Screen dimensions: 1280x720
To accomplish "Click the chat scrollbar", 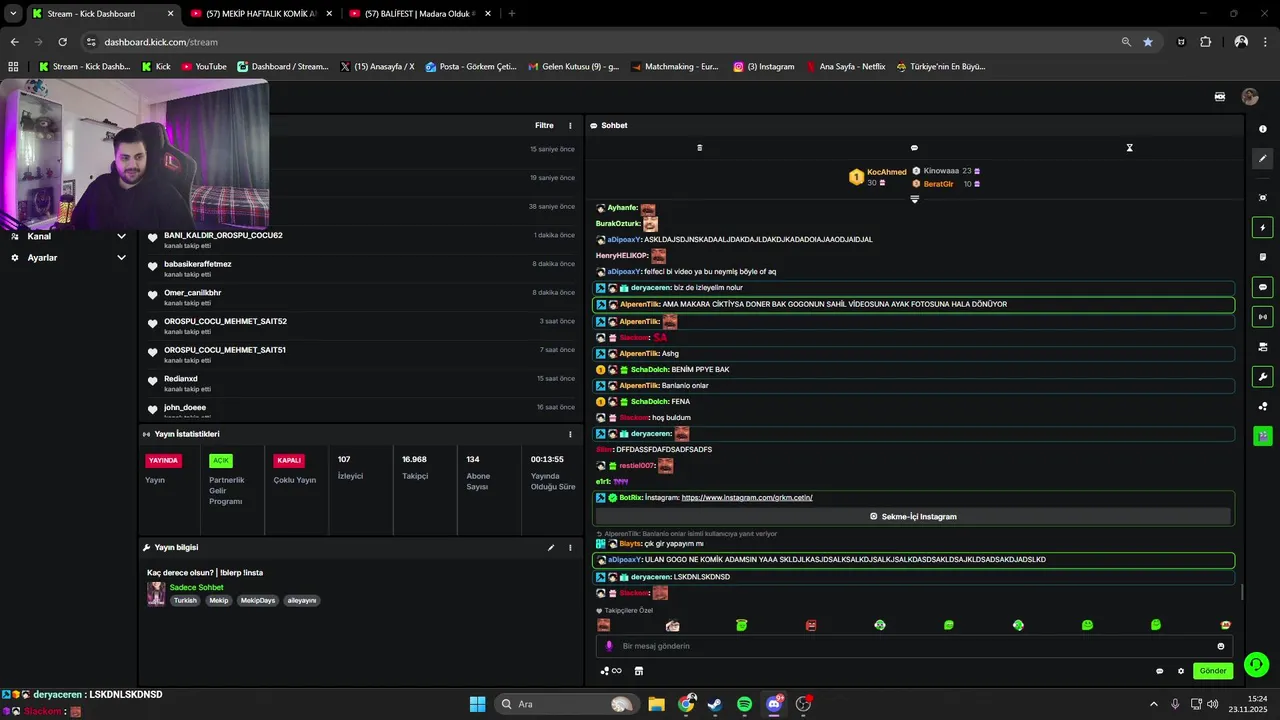I will pyautogui.click(x=1242, y=592).
